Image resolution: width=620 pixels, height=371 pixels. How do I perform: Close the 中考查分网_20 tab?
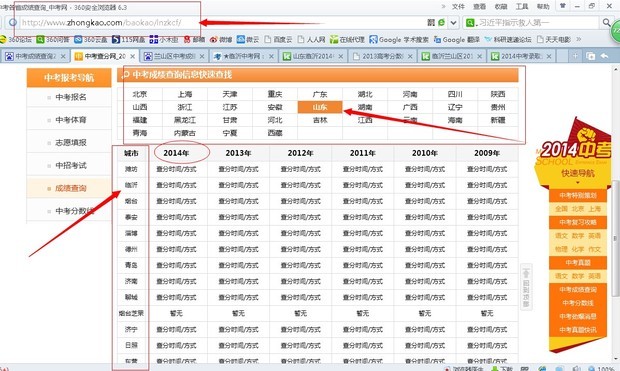point(132,57)
